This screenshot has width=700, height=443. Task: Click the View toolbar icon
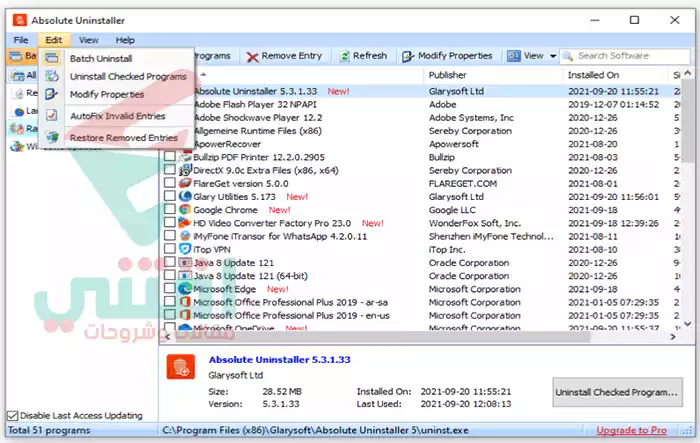point(513,56)
